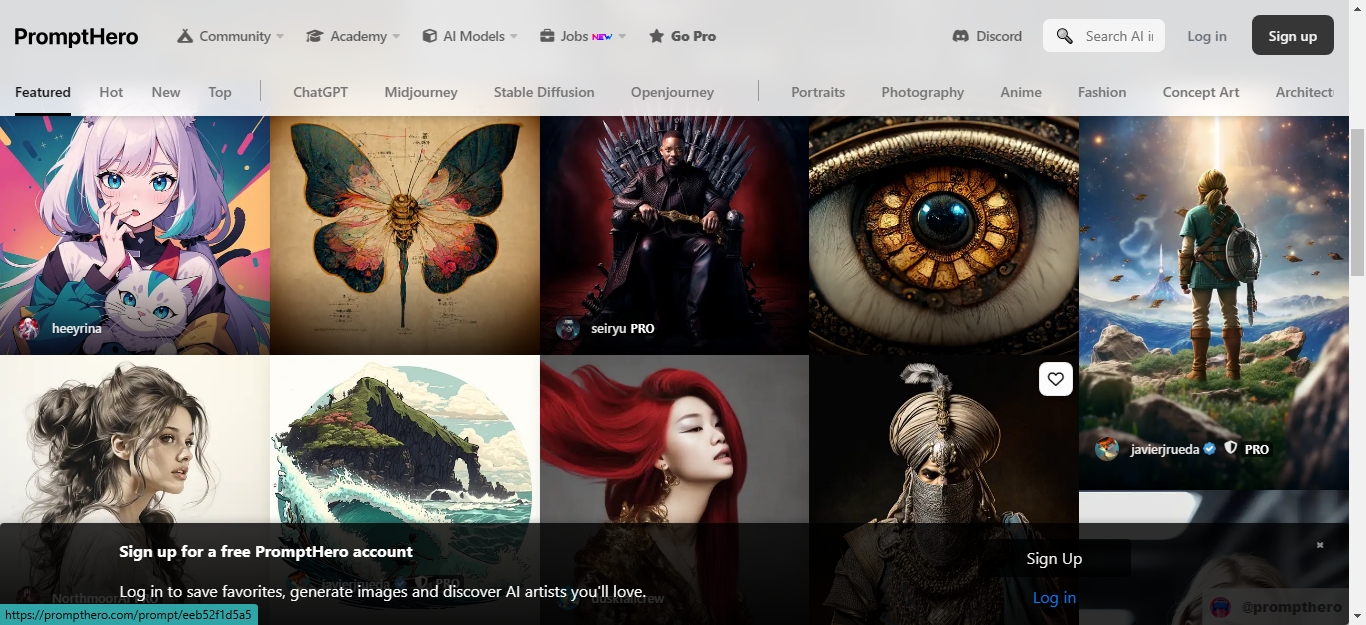This screenshot has height=625, width=1366.
Task: Click Log in link in banner
Action: [1054, 598]
